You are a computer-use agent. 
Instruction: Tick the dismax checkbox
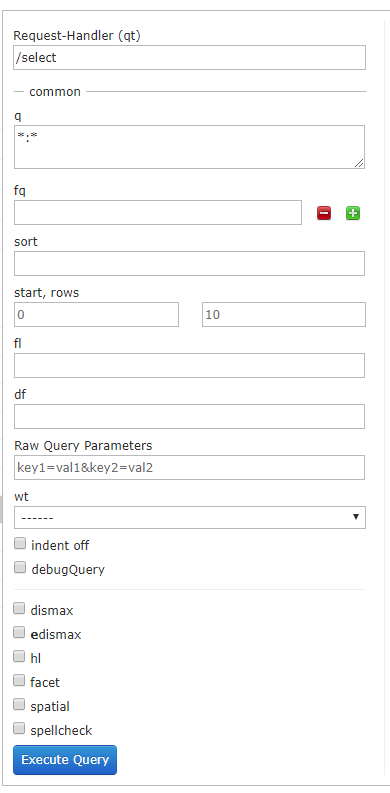[19, 608]
